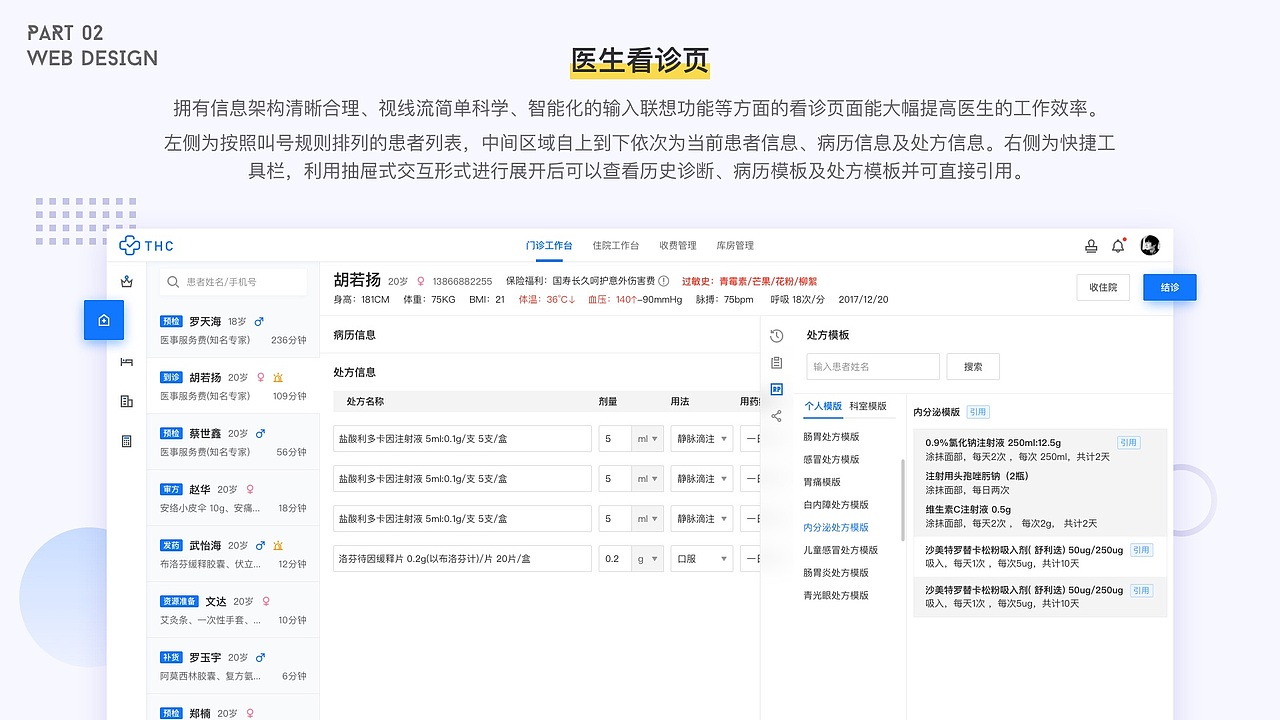Click the 收住院 button

(1103, 287)
